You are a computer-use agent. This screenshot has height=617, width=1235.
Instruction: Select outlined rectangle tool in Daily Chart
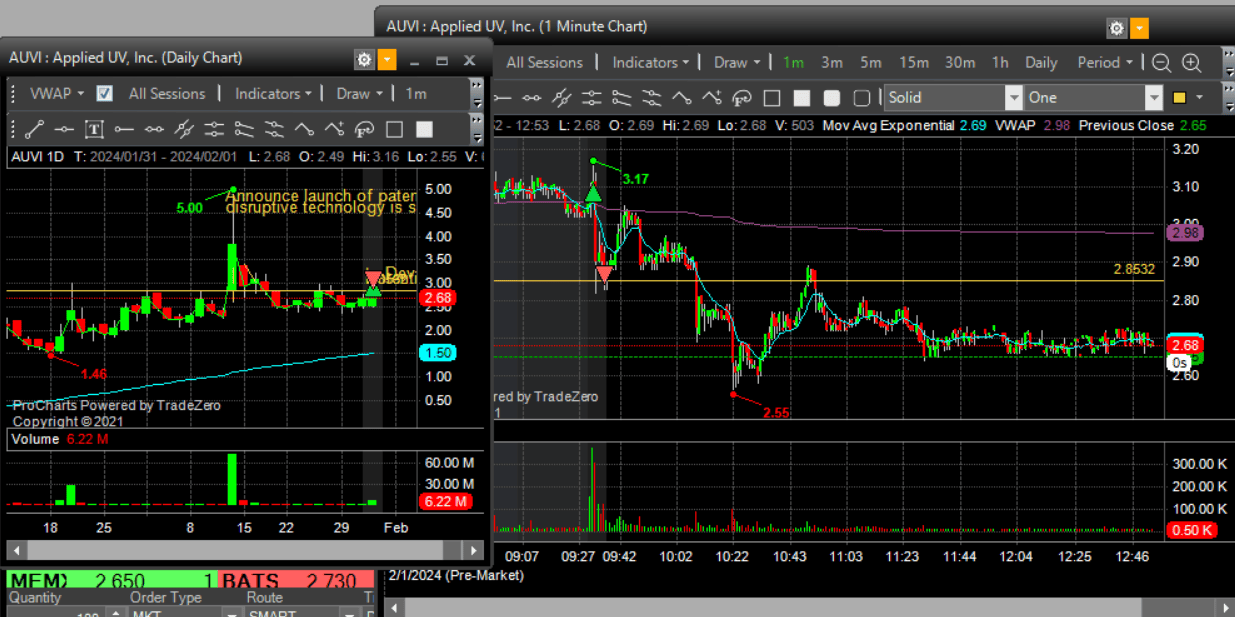pyautogui.click(x=394, y=129)
